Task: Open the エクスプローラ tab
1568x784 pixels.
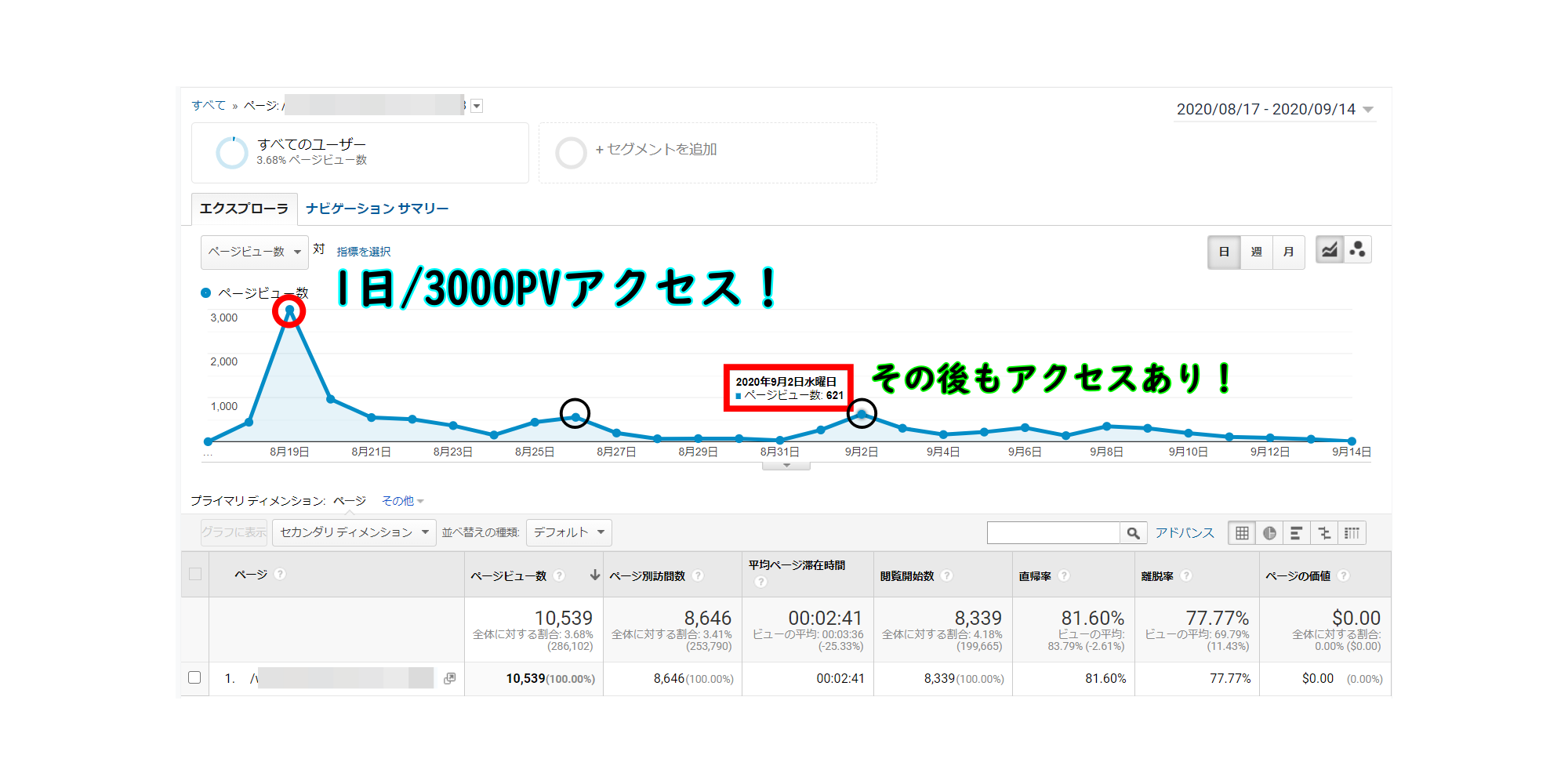Action: [x=244, y=209]
